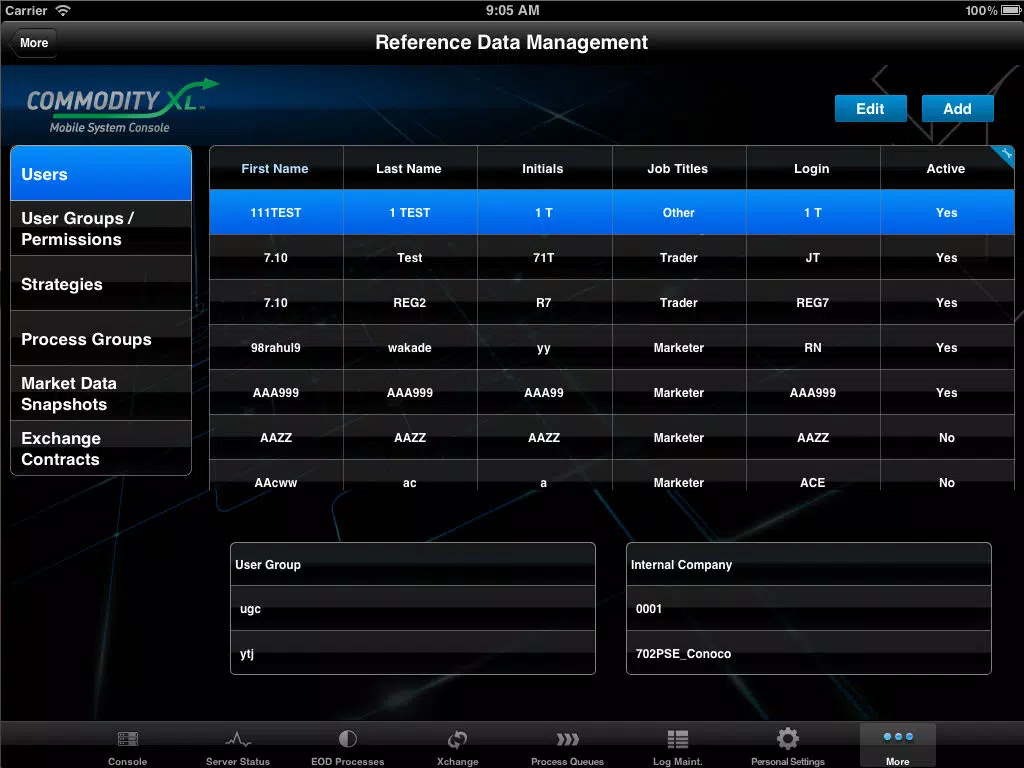Image resolution: width=1024 pixels, height=768 pixels.
Task: Open the Xchange tab icon
Action: pyautogui.click(x=457, y=739)
